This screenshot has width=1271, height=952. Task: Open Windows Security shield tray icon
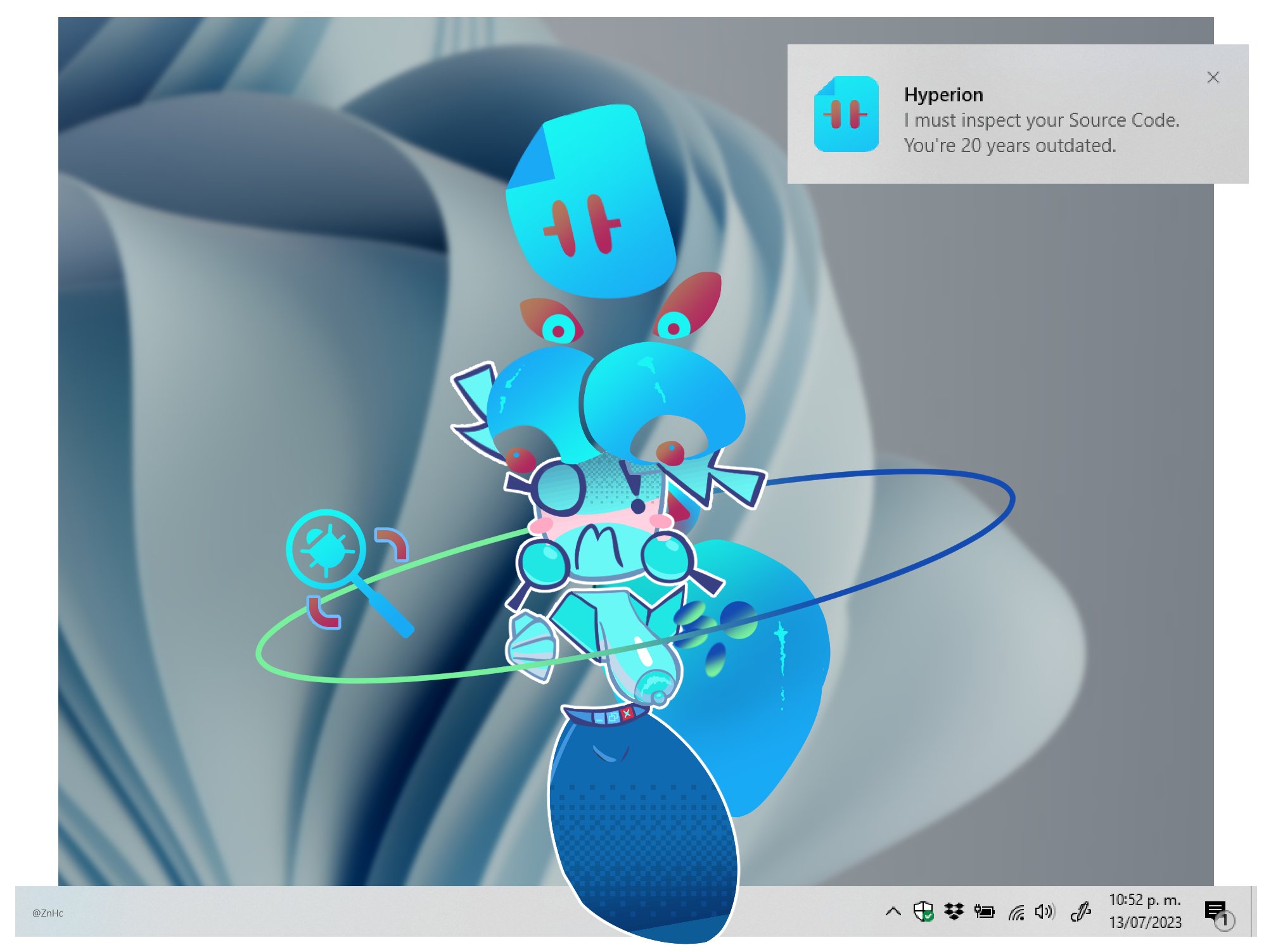pyautogui.click(x=924, y=911)
